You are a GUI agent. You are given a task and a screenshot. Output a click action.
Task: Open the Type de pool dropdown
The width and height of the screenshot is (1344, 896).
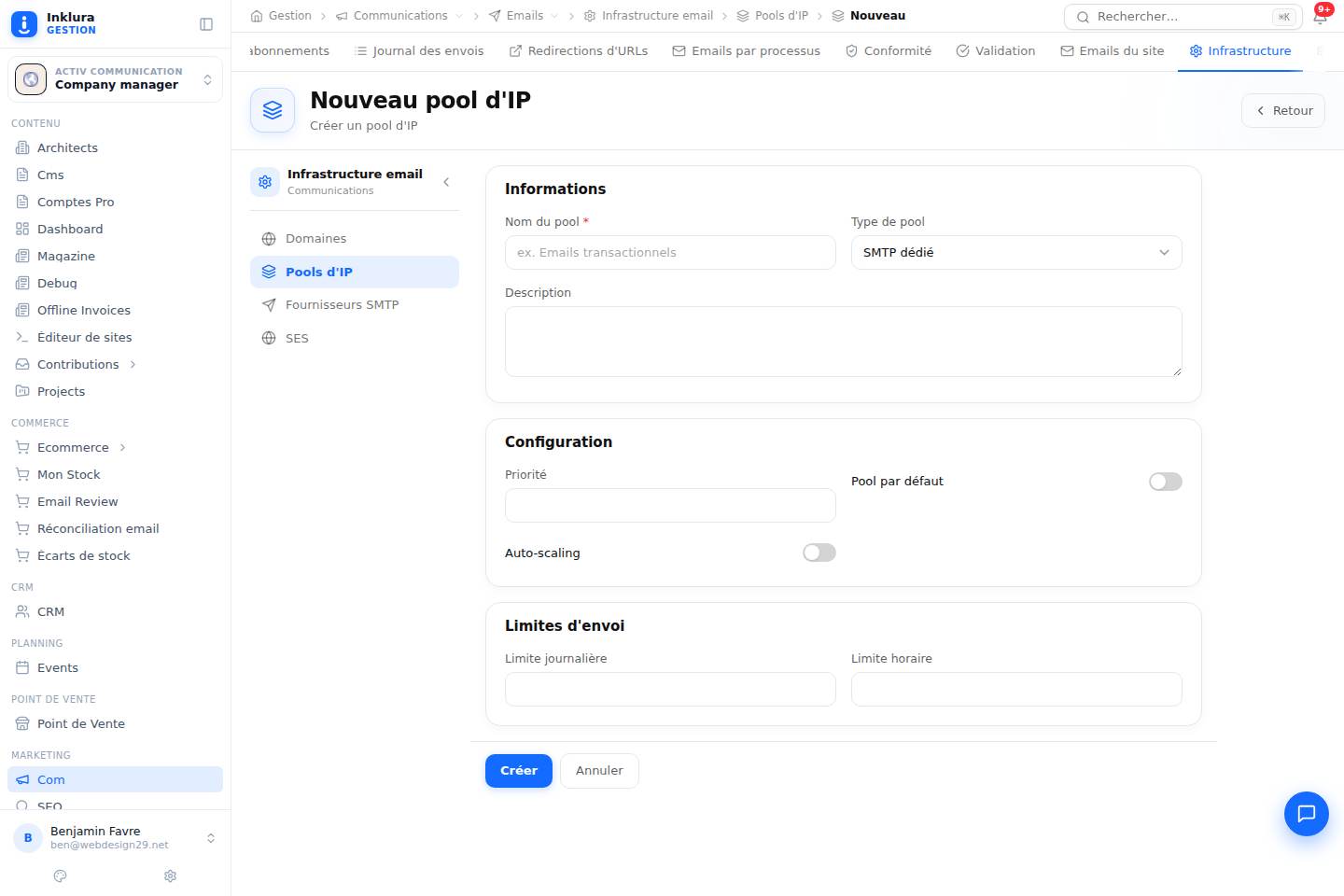[1016, 253]
